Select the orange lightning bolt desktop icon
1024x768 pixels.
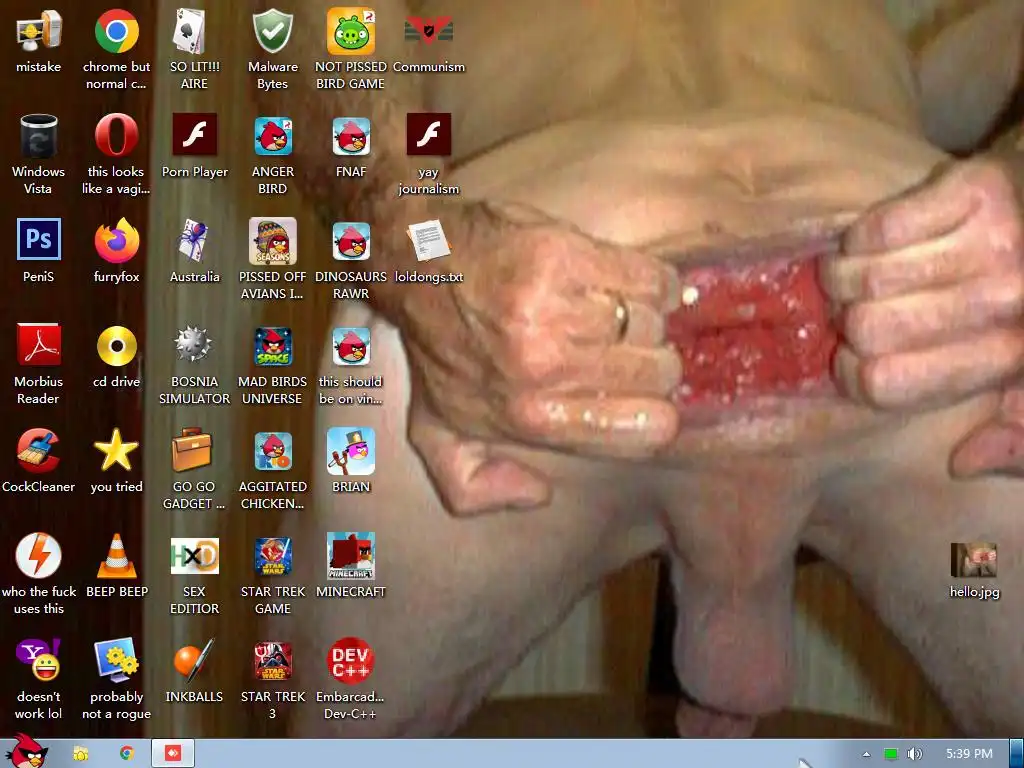click(x=39, y=556)
